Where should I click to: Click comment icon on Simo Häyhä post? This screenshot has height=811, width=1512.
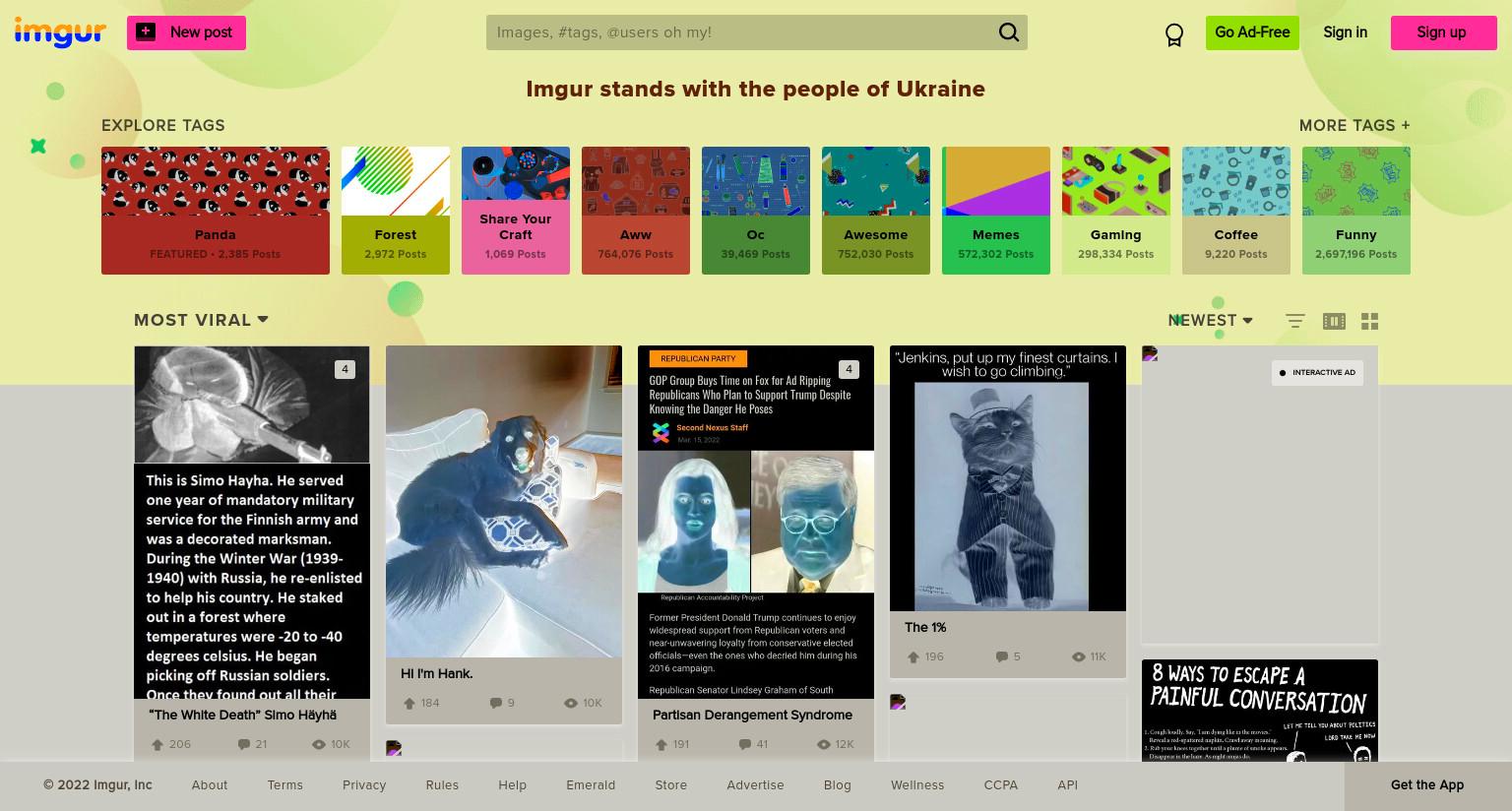click(x=244, y=744)
